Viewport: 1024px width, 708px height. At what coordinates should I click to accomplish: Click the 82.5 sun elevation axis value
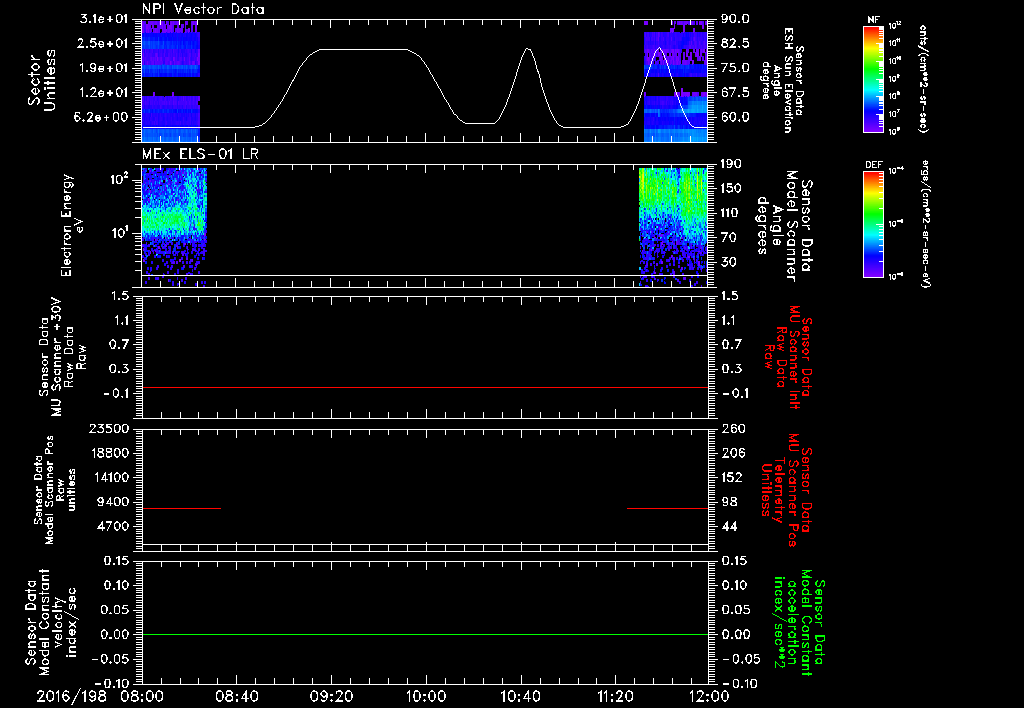736,43
